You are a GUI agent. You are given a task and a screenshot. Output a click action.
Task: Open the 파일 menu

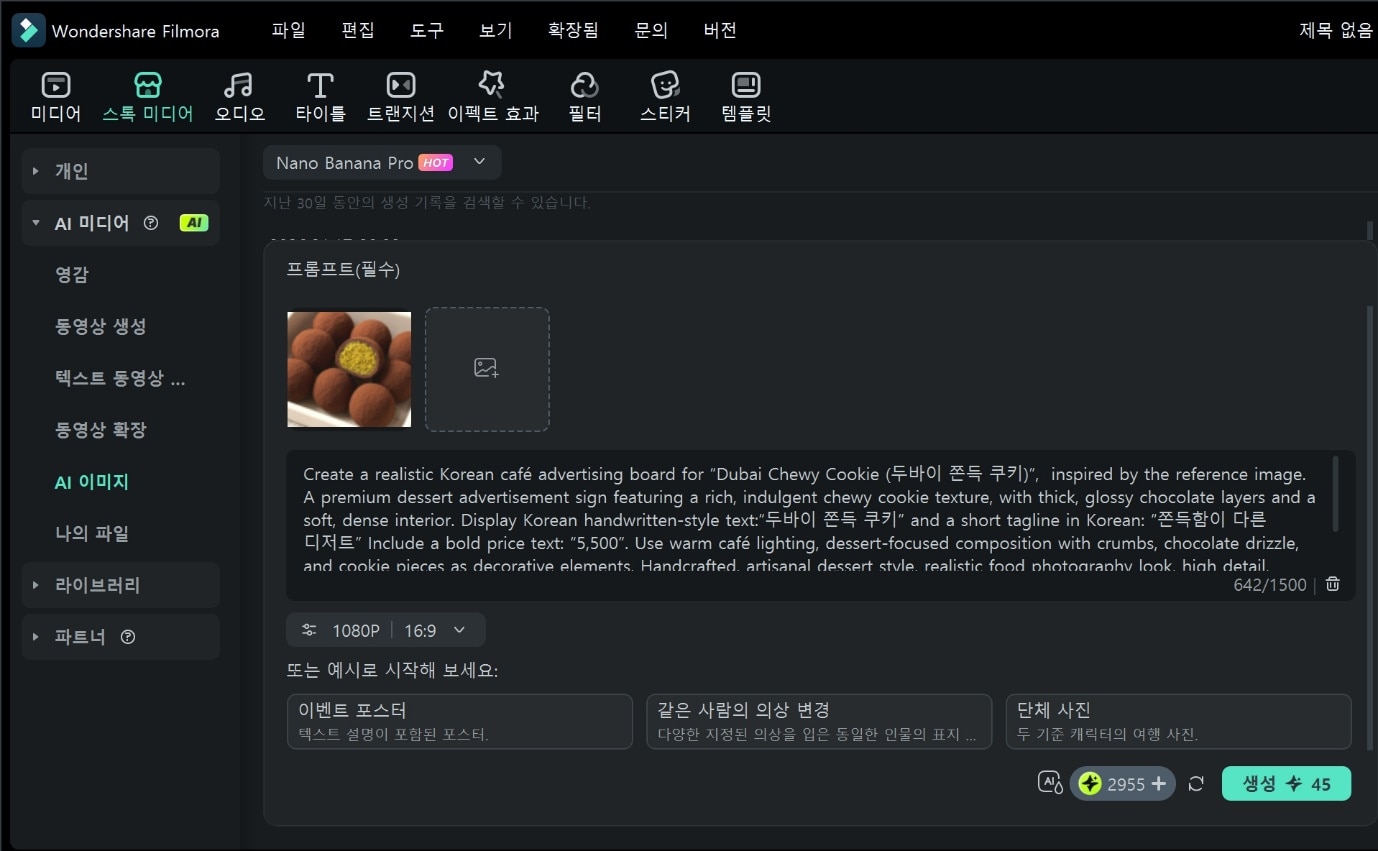pyautogui.click(x=288, y=30)
